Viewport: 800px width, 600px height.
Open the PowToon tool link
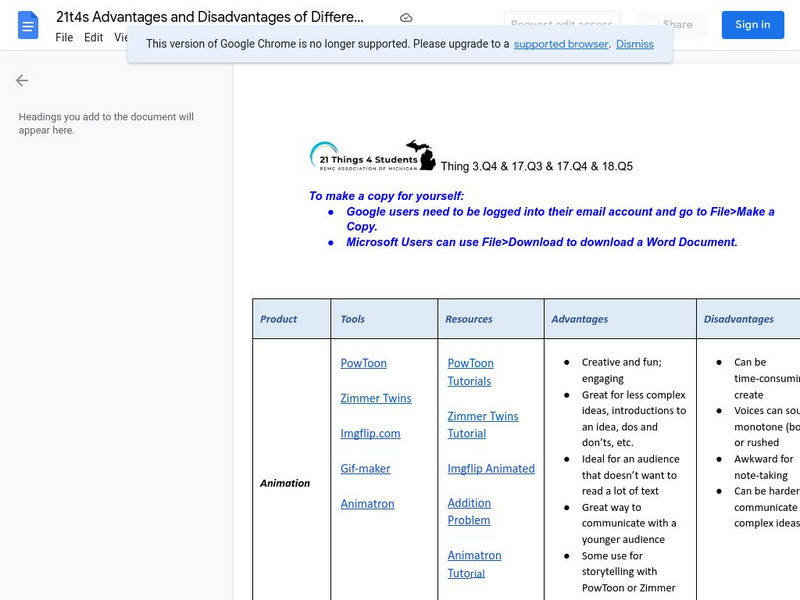[363, 363]
